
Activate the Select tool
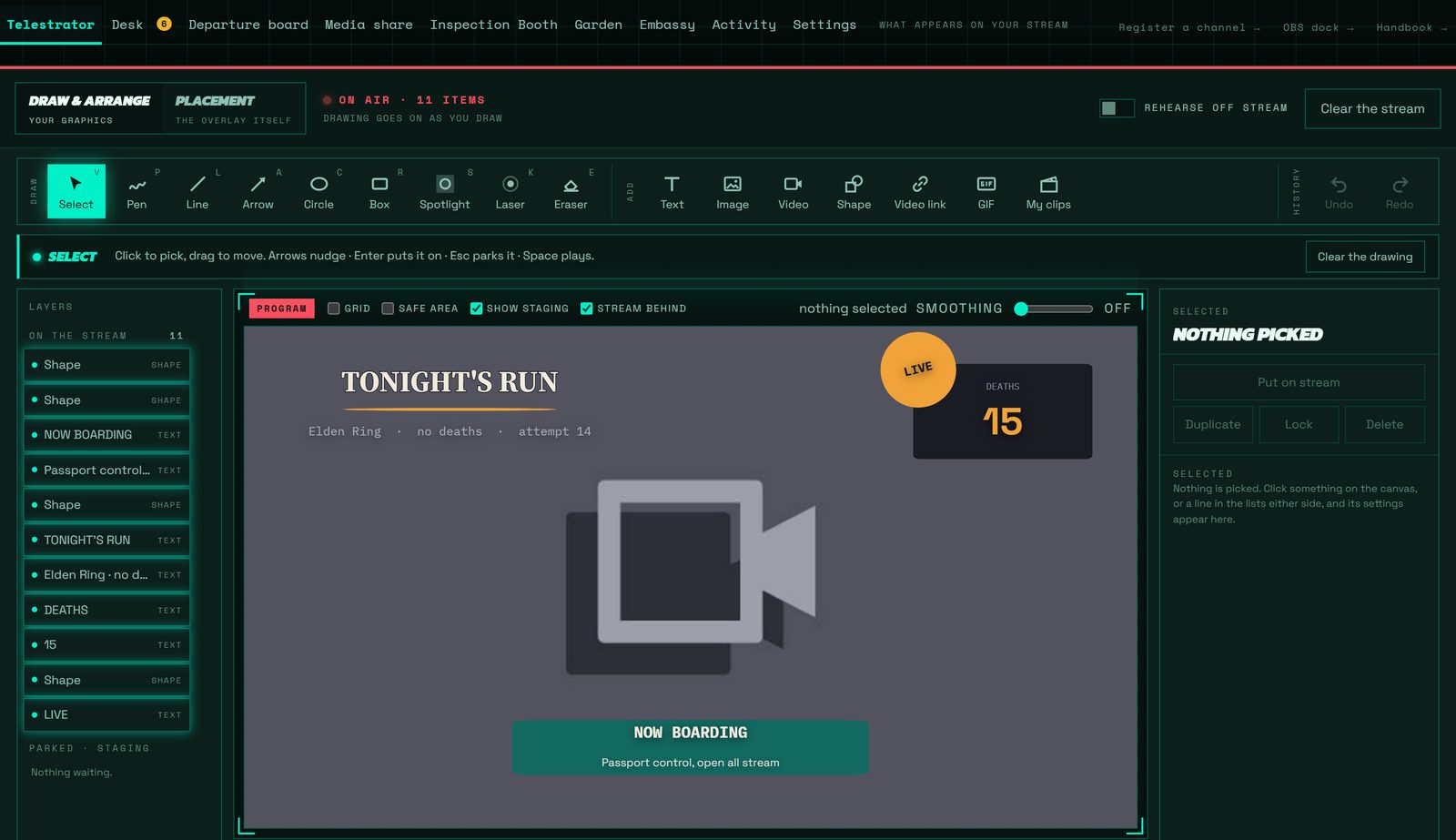[76, 191]
